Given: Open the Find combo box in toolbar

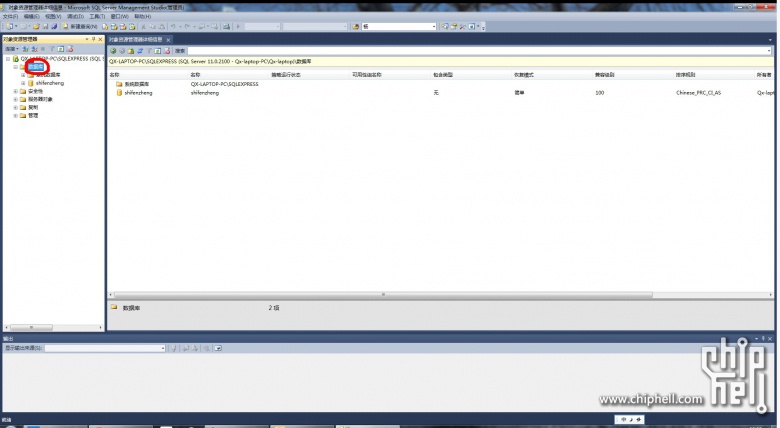Looking at the screenshot, I should pyautogui.click(x=399, y=26).
